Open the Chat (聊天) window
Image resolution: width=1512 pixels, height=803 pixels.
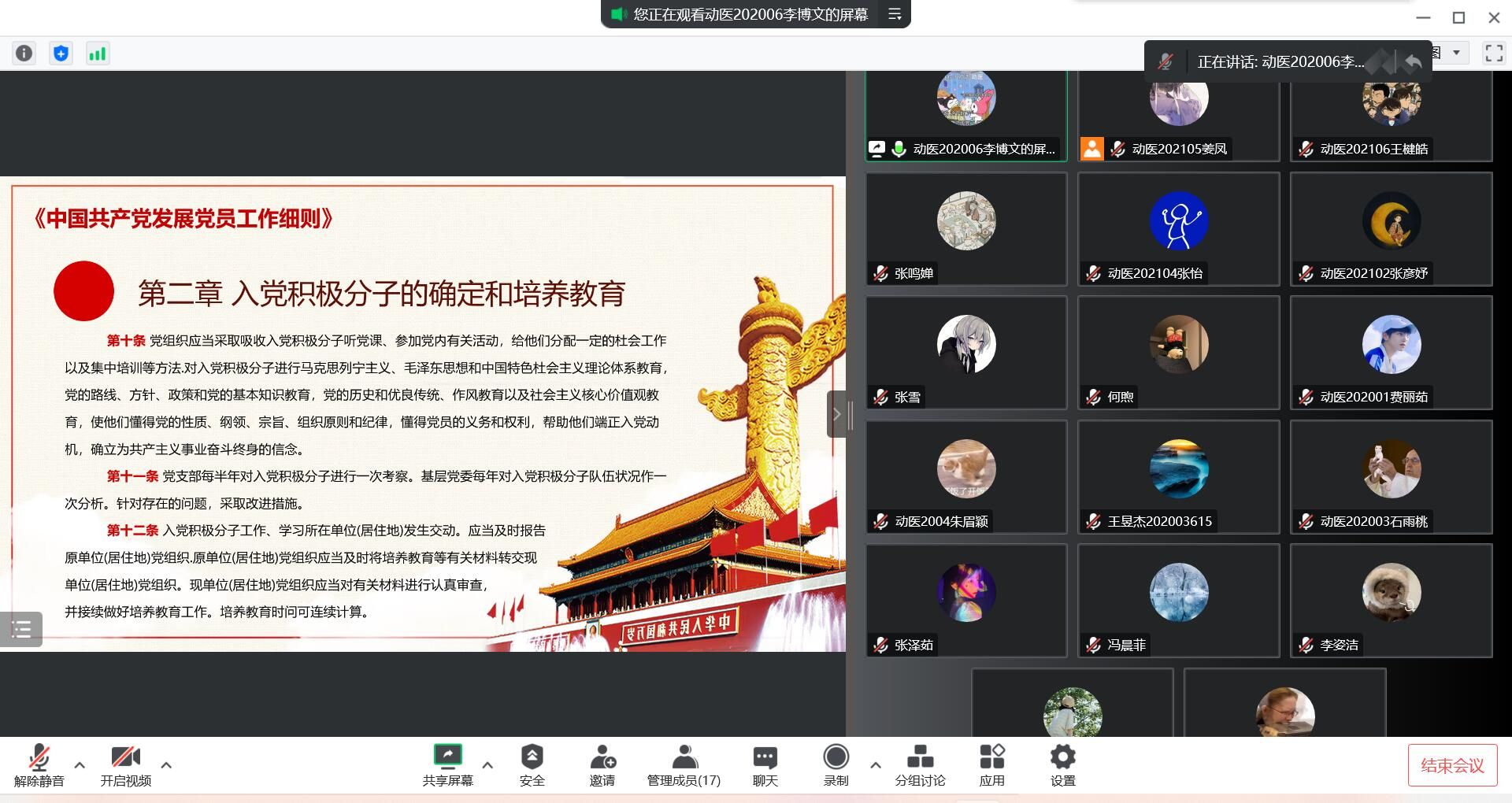pos(765,764)
